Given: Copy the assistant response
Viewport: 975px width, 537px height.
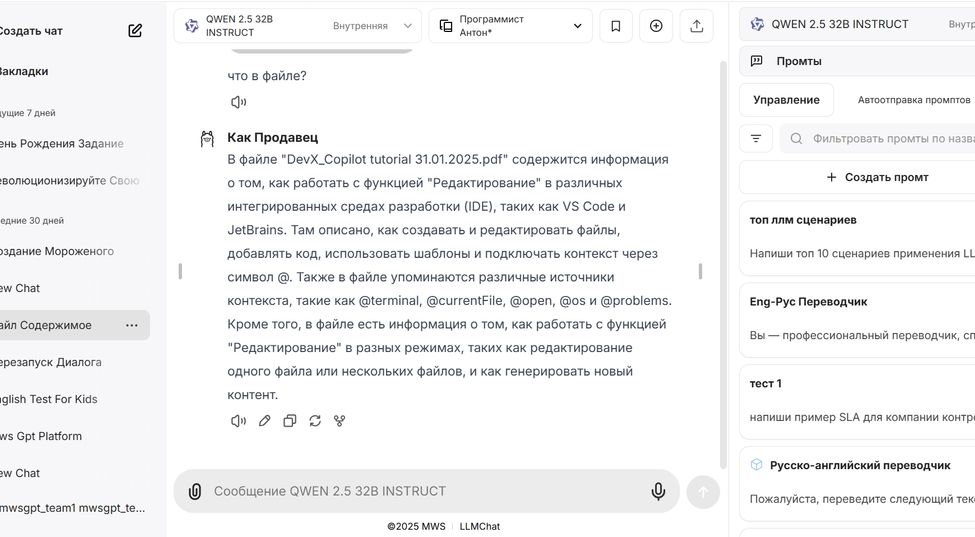Looking at the screenshot, I should click(x=290, y=421).
